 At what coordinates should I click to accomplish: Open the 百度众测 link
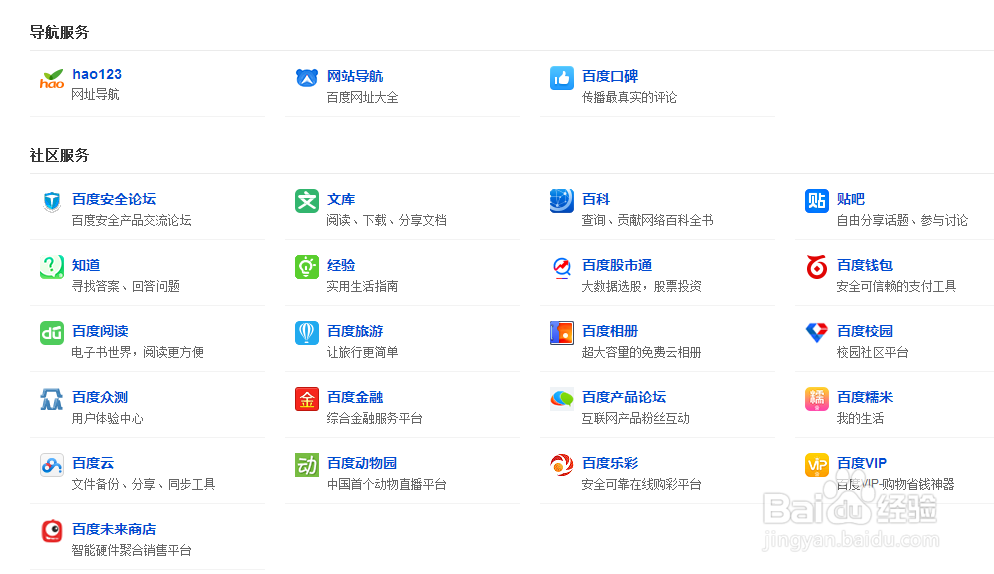coord(100,397)
